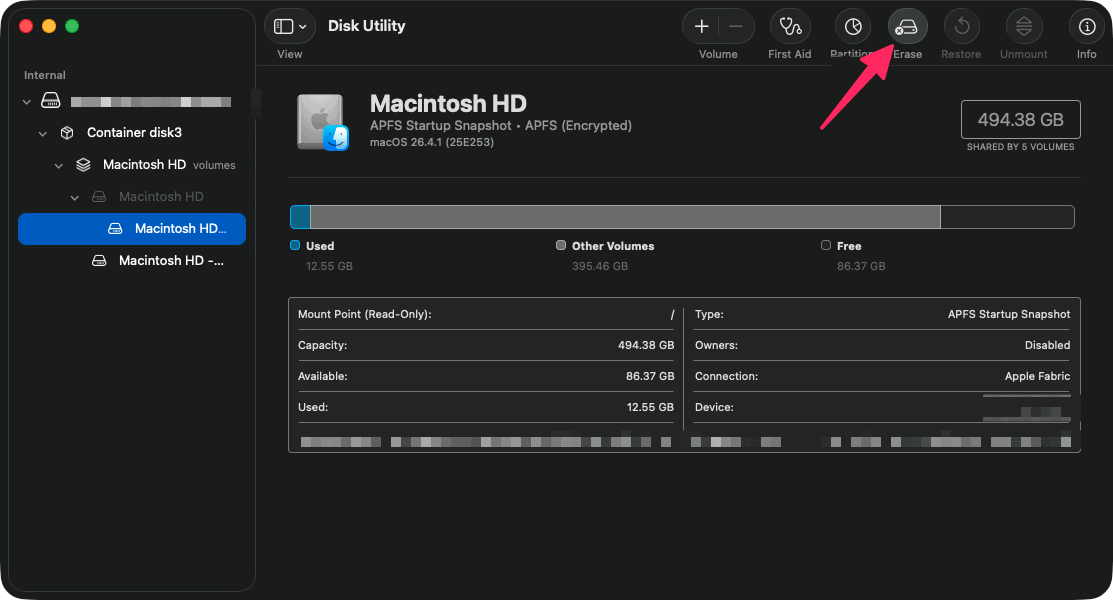
Task: Click the 494.38 GB capacity badge
Action: [x=1020, y=119]
